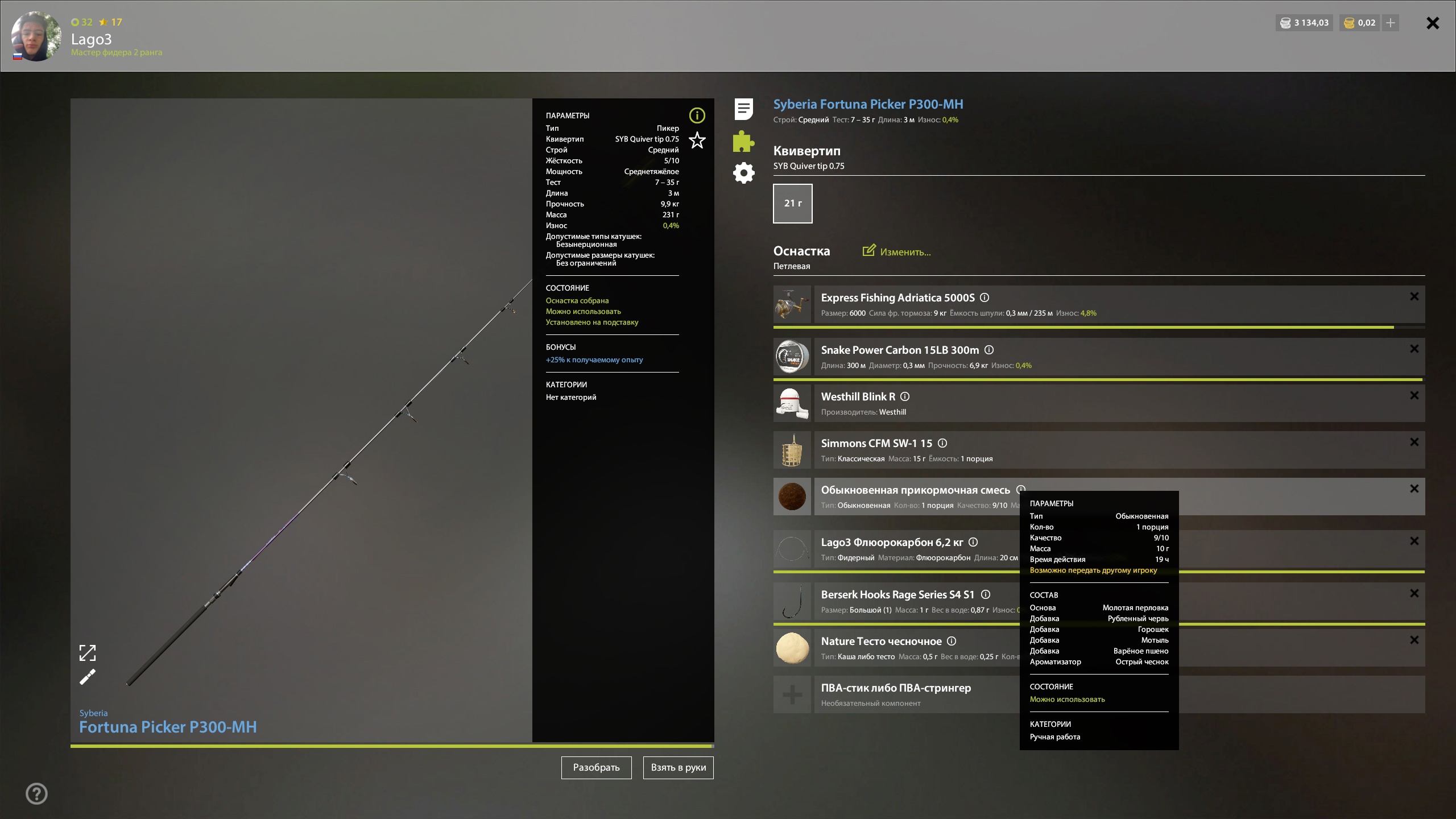Add a ПВА-стик component with plus icon
Screen dimensions: 1456x819
pos(792,694)
